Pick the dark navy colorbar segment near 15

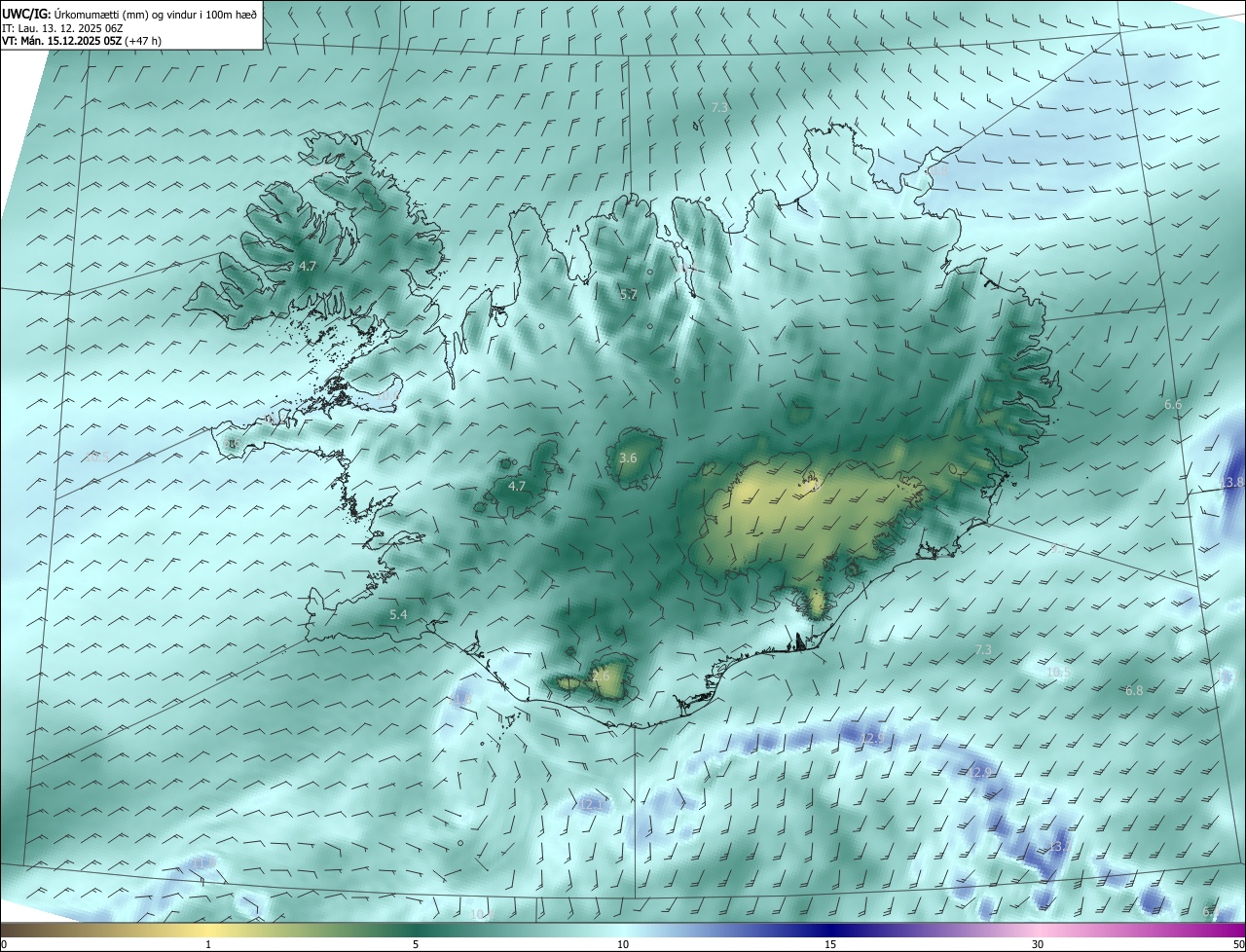830,930
